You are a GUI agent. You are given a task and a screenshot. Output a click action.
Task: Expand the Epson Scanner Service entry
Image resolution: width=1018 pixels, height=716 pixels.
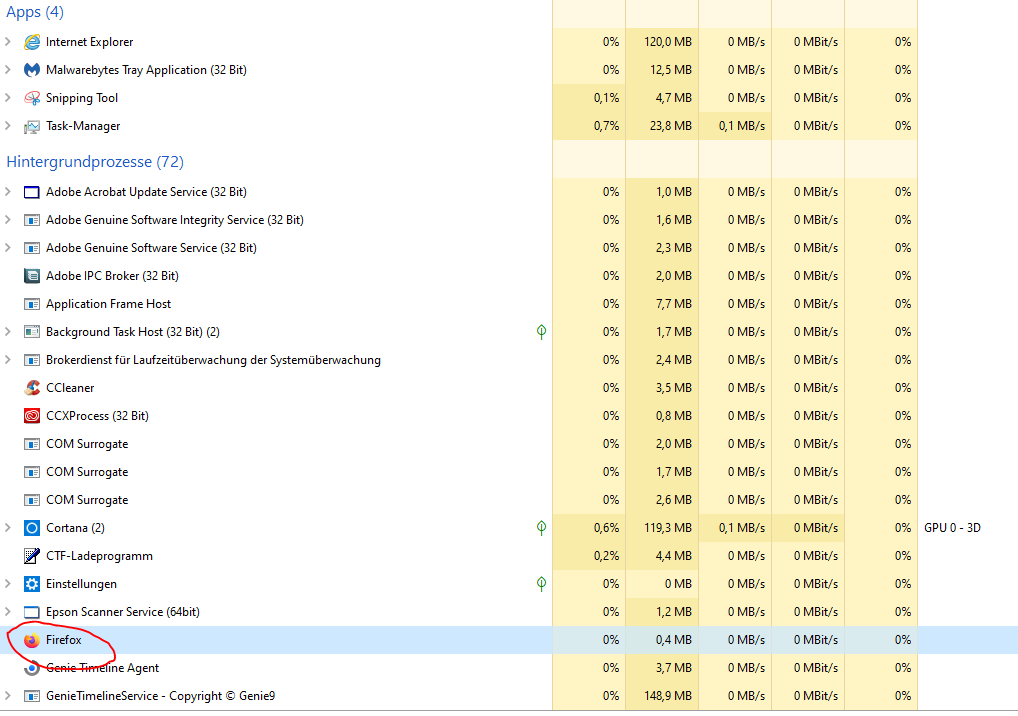tap(8, 611)
